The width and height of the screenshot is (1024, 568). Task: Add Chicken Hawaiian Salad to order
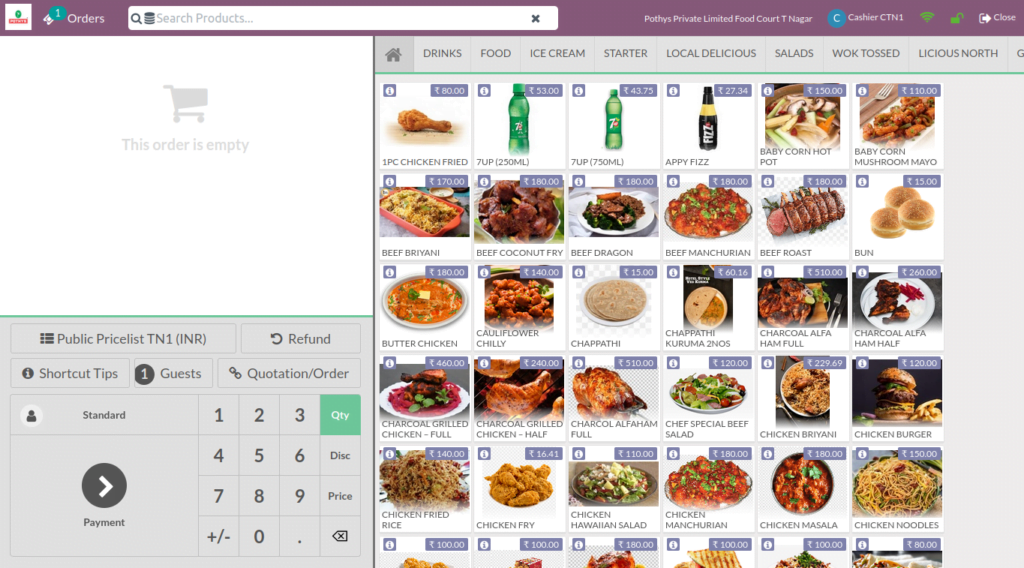coord(613,489)
